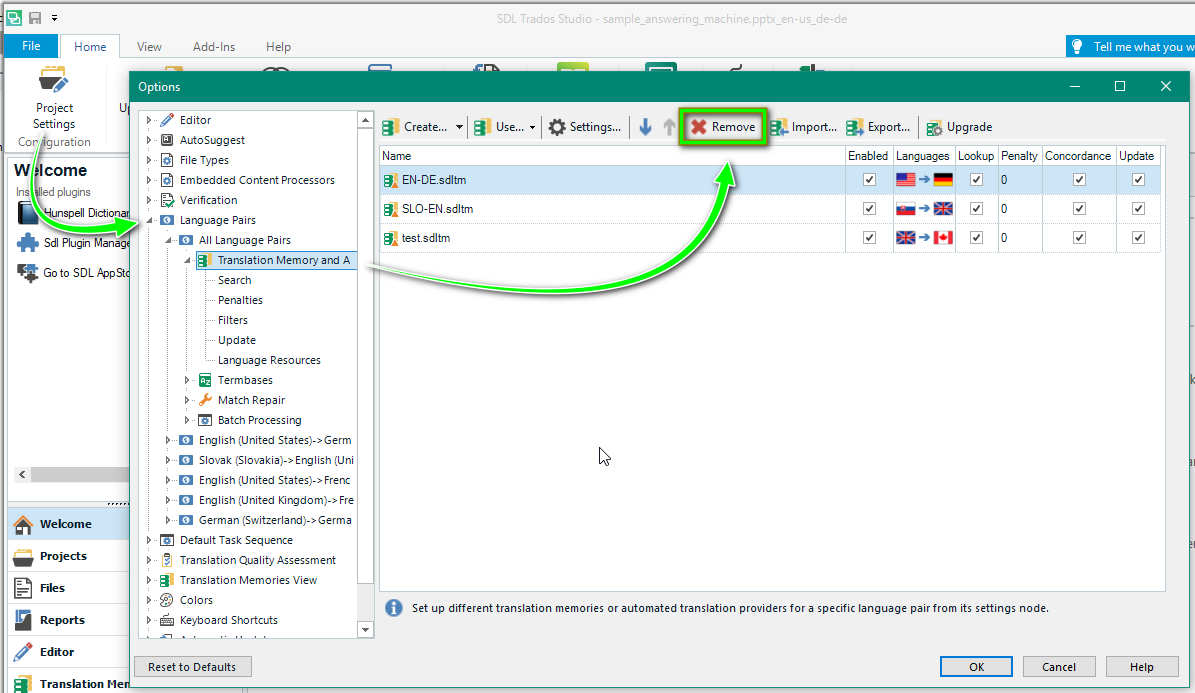The image size is (1195, 693).
Task: Uncheck Enabled for EN-DE.sdltm
Action: [869, 180]
